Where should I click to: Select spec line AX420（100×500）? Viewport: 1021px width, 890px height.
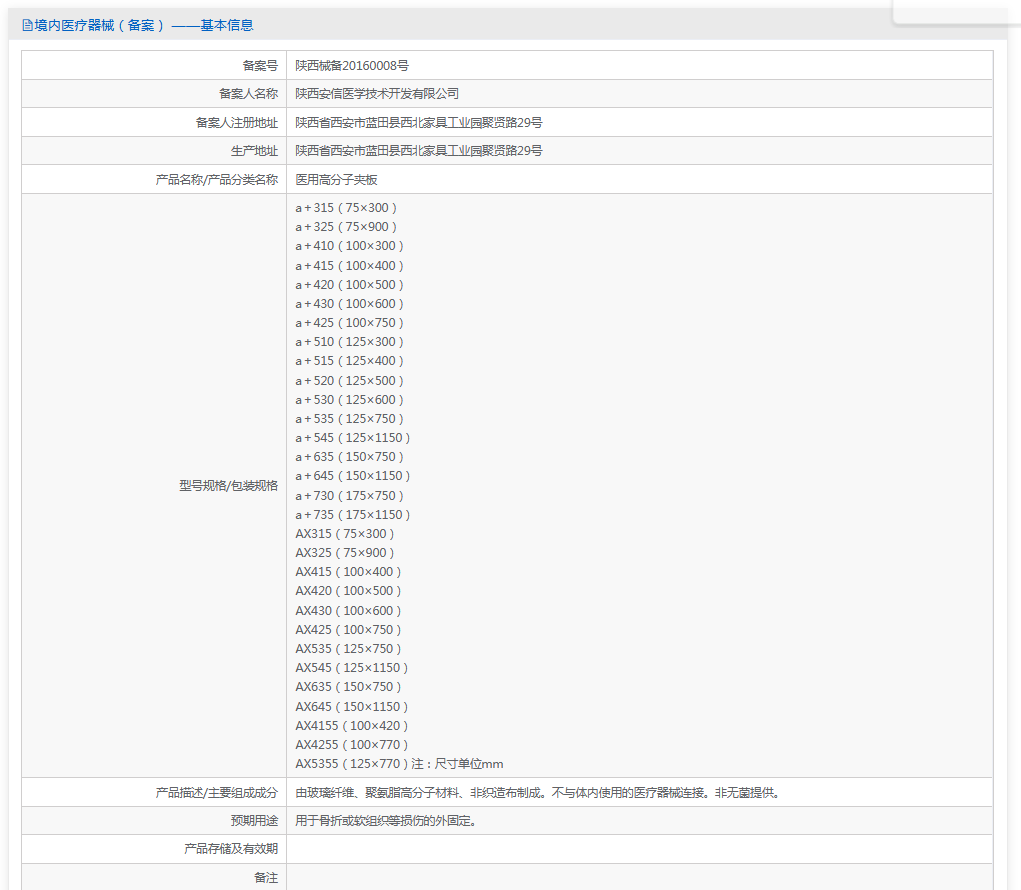[x=348, y=591]
